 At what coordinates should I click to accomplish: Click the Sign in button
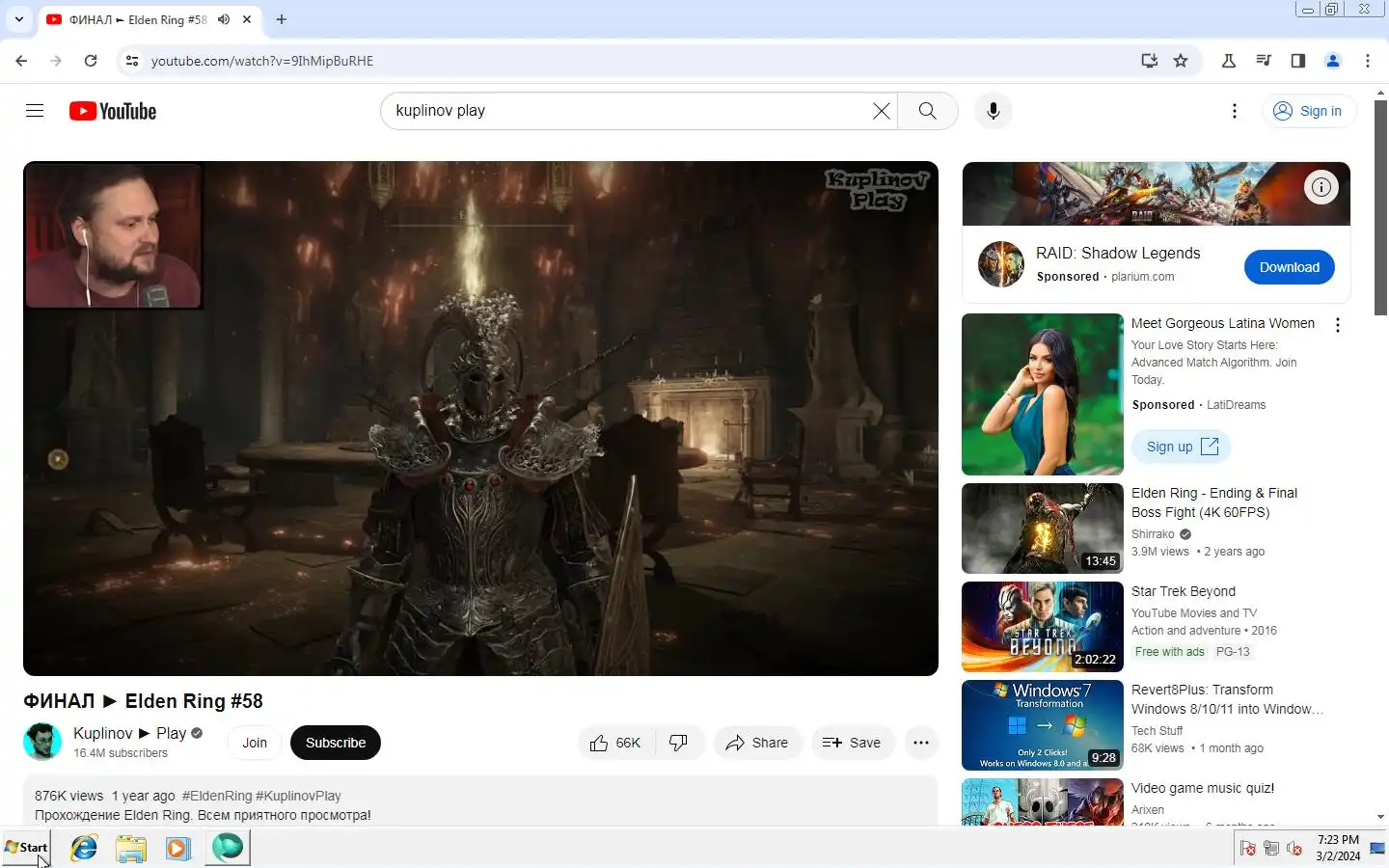coord(1308,111)
